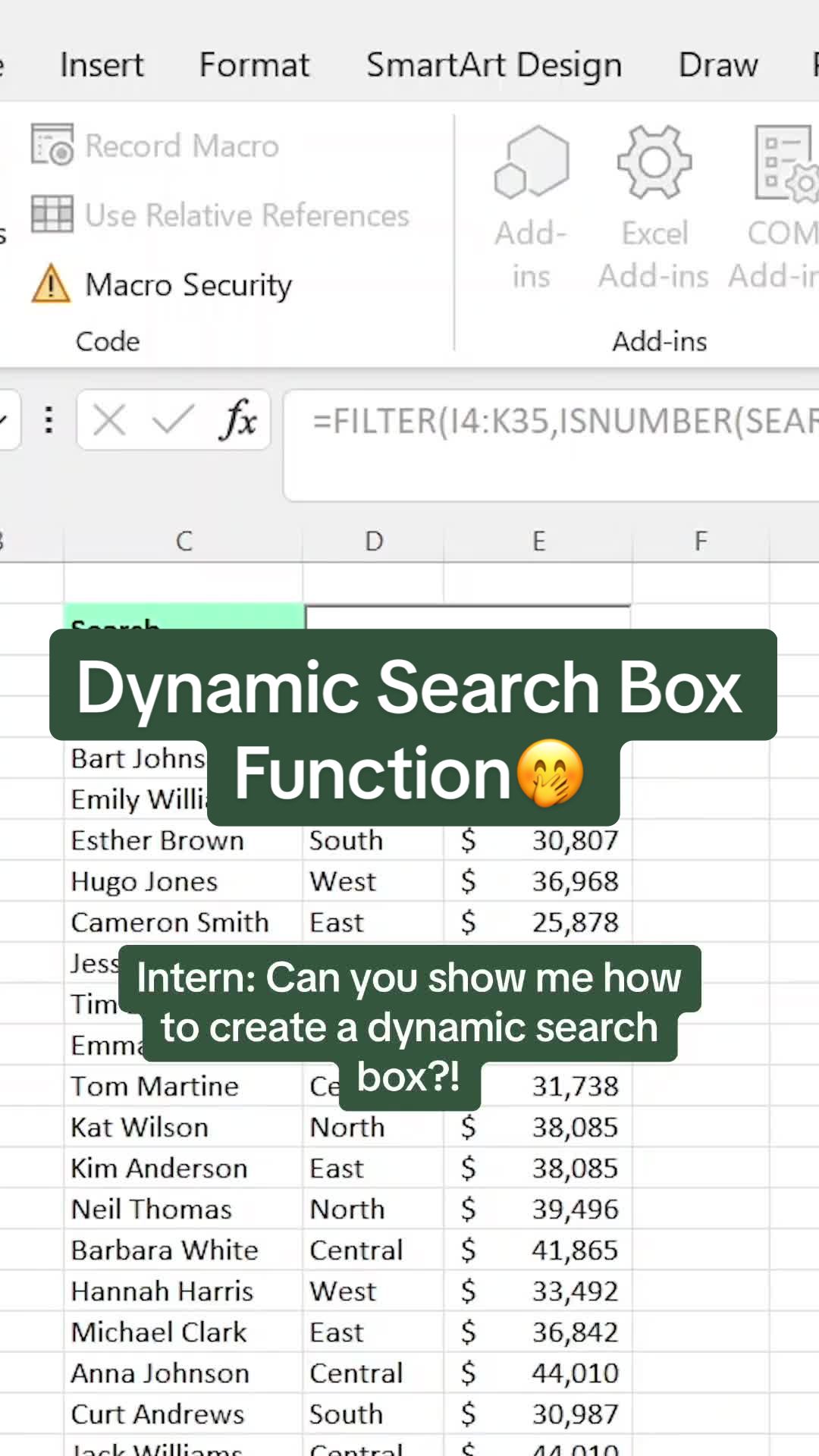Open the COM Add-ins icon
Viewport: 819px width, 1456px height.
click(x=786, y=163)
